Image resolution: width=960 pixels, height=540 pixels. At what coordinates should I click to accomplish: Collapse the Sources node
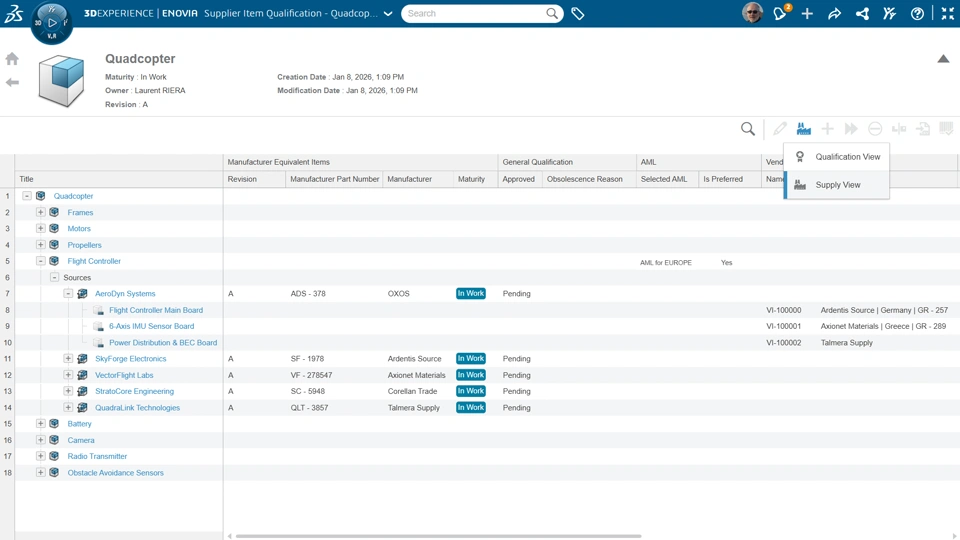click(54, 277)
